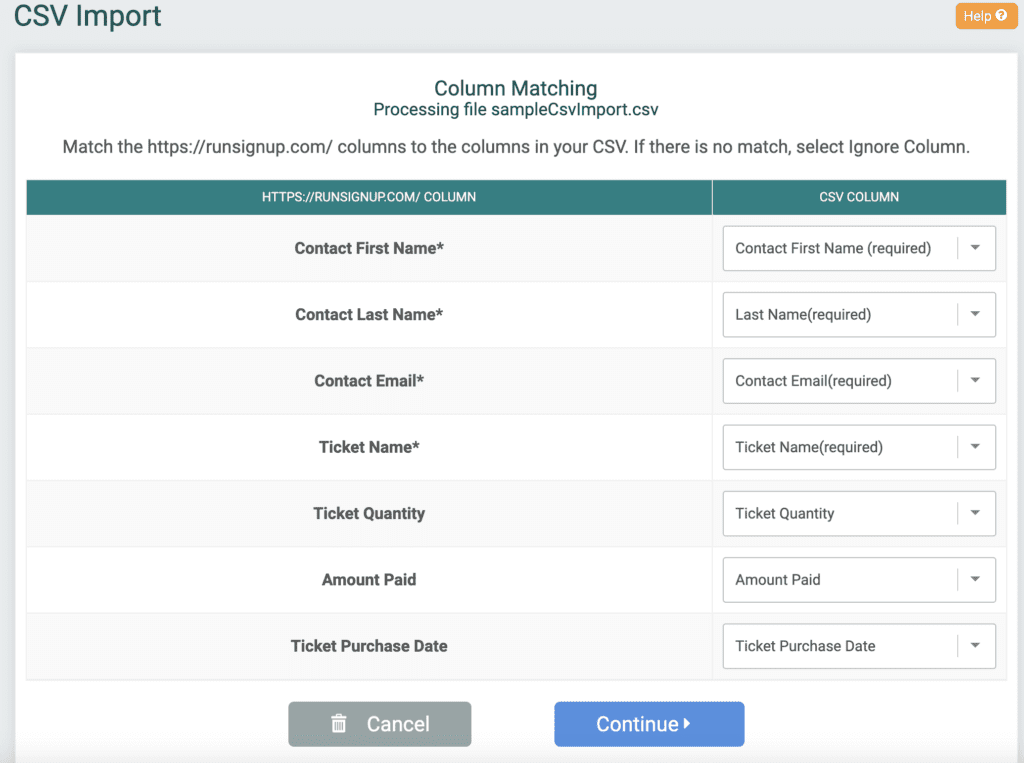Click the Processing file sampleCsvImport.csv text
This screenshot has width=1024, height=763.
[x=516, y=110]
